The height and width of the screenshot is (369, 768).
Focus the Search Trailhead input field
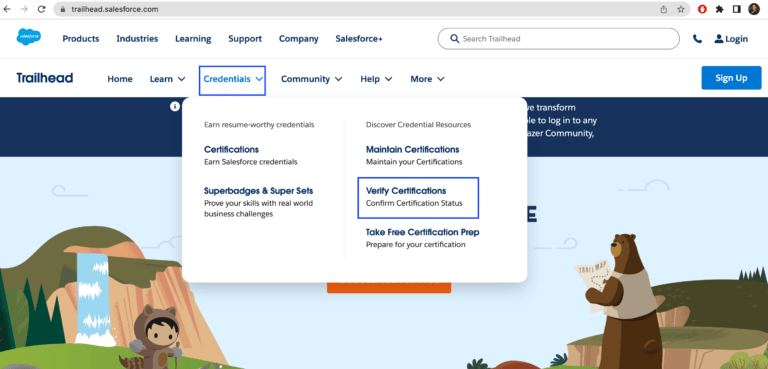pos(558,39)
